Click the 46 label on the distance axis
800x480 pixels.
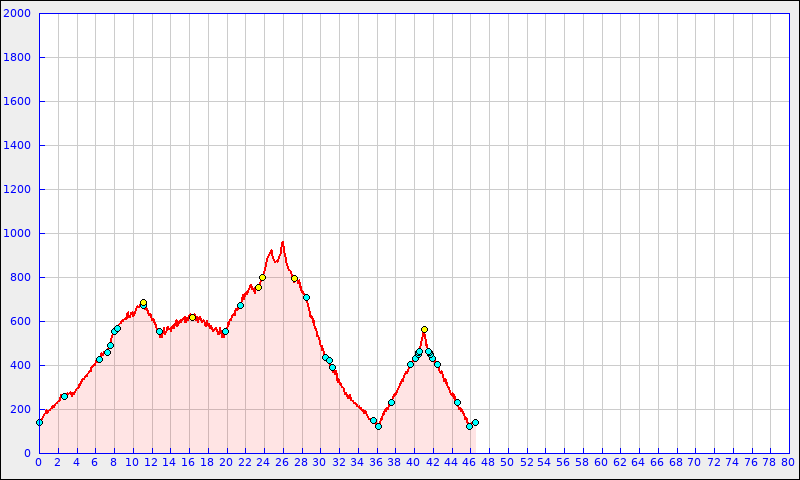tap(469, 462)
